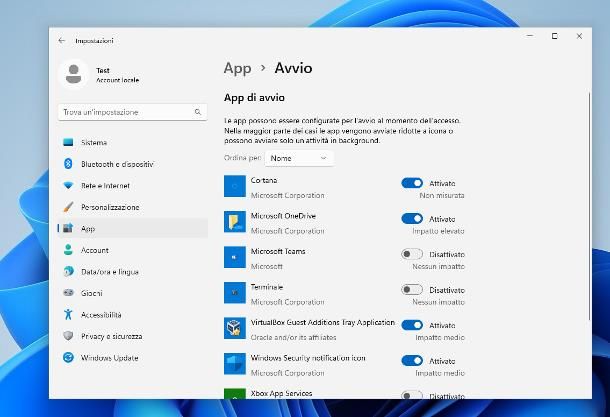Turn off Microsoft OneDrive startup toggle

[412, 219]
